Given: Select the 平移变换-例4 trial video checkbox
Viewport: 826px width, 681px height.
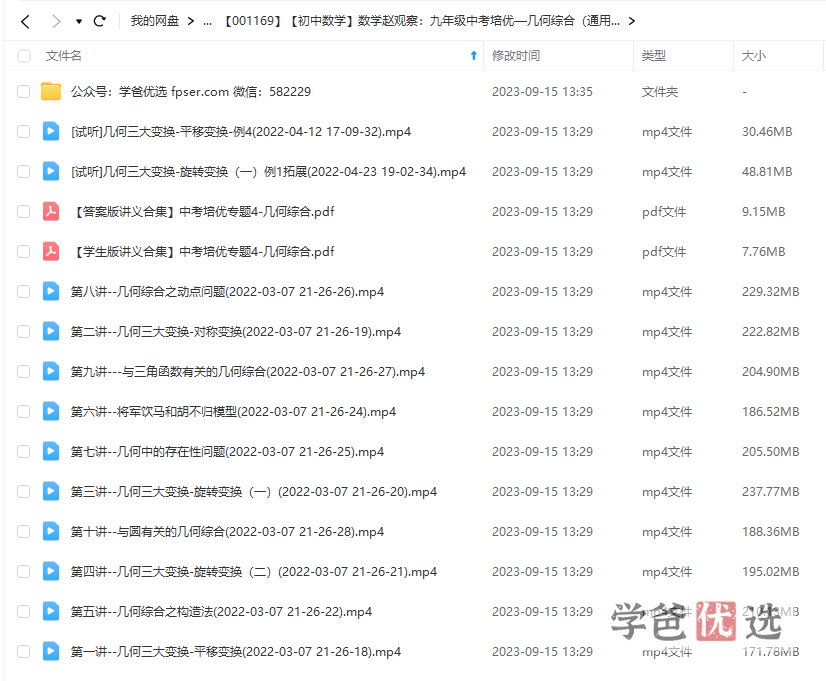Looking at the screenshot, I should point(24,132).
